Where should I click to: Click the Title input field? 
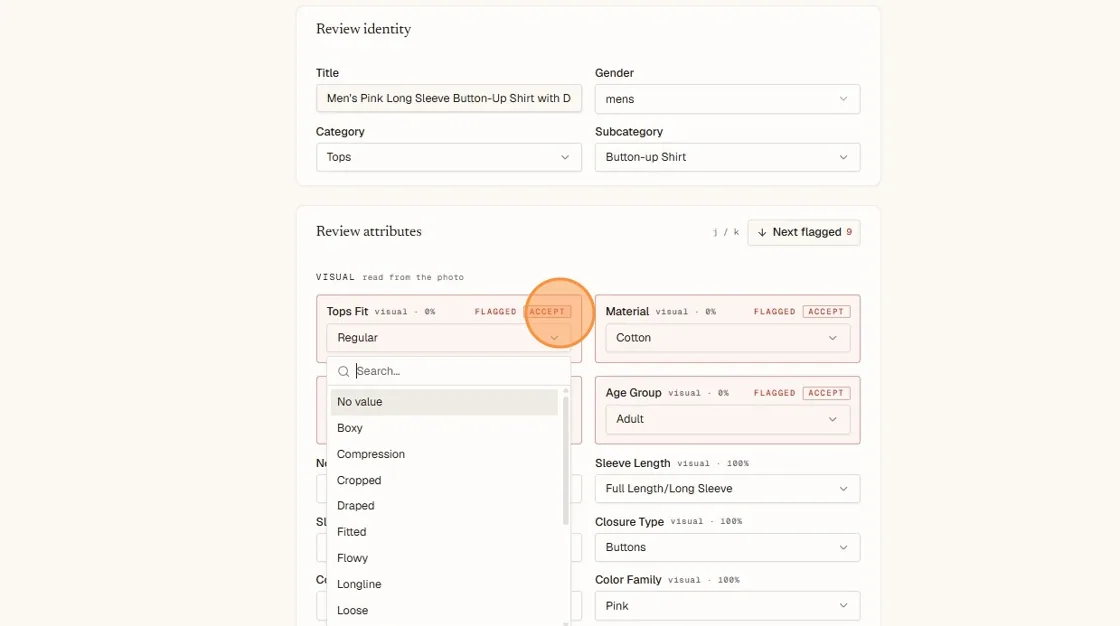point(449,99)
